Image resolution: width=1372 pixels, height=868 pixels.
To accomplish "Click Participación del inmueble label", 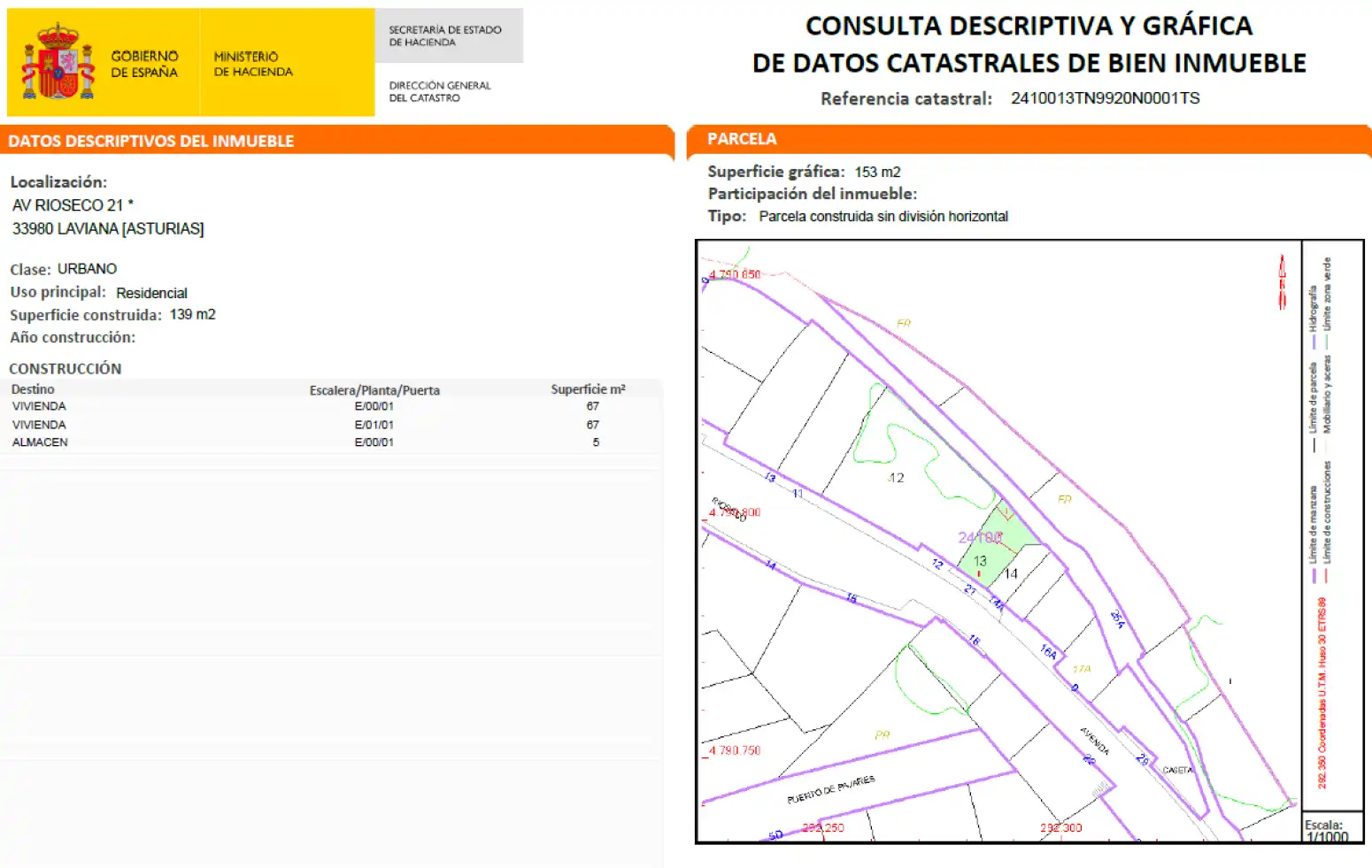I will (812, 194).
